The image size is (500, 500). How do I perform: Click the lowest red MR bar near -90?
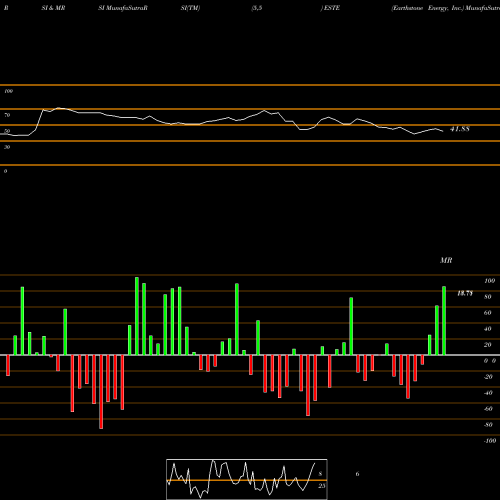101,392
